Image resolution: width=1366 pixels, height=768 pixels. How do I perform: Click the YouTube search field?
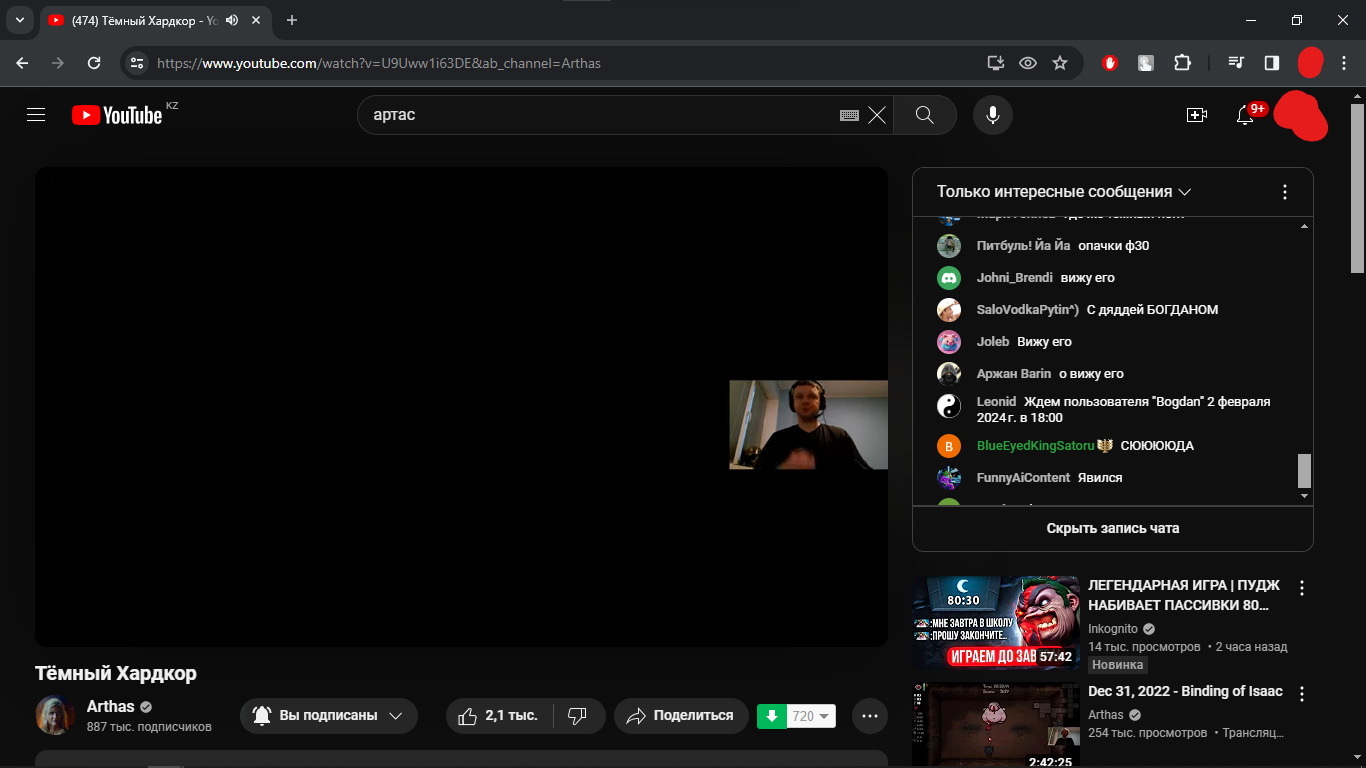600,115
